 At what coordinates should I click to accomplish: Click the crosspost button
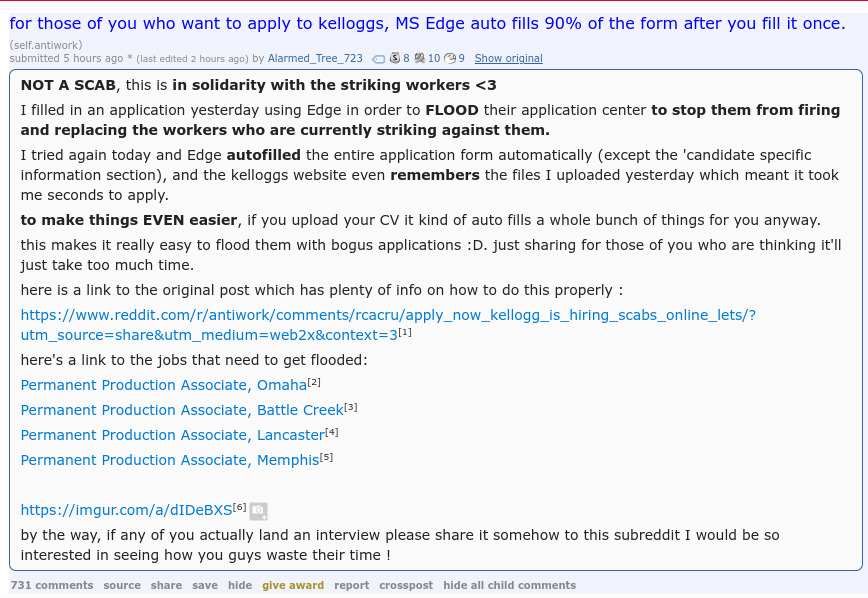click(x=406, y=585)
